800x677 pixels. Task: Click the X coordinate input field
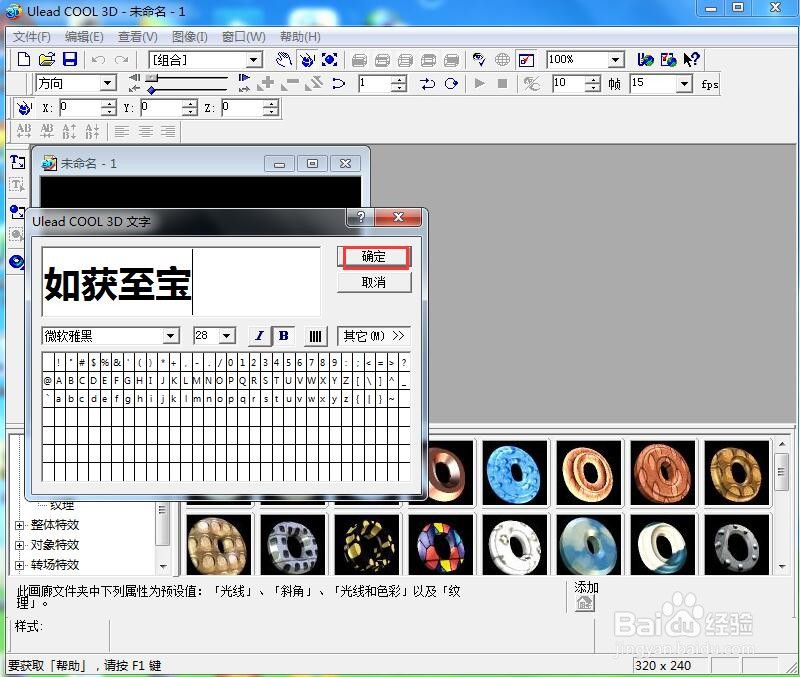click(80, 108)
